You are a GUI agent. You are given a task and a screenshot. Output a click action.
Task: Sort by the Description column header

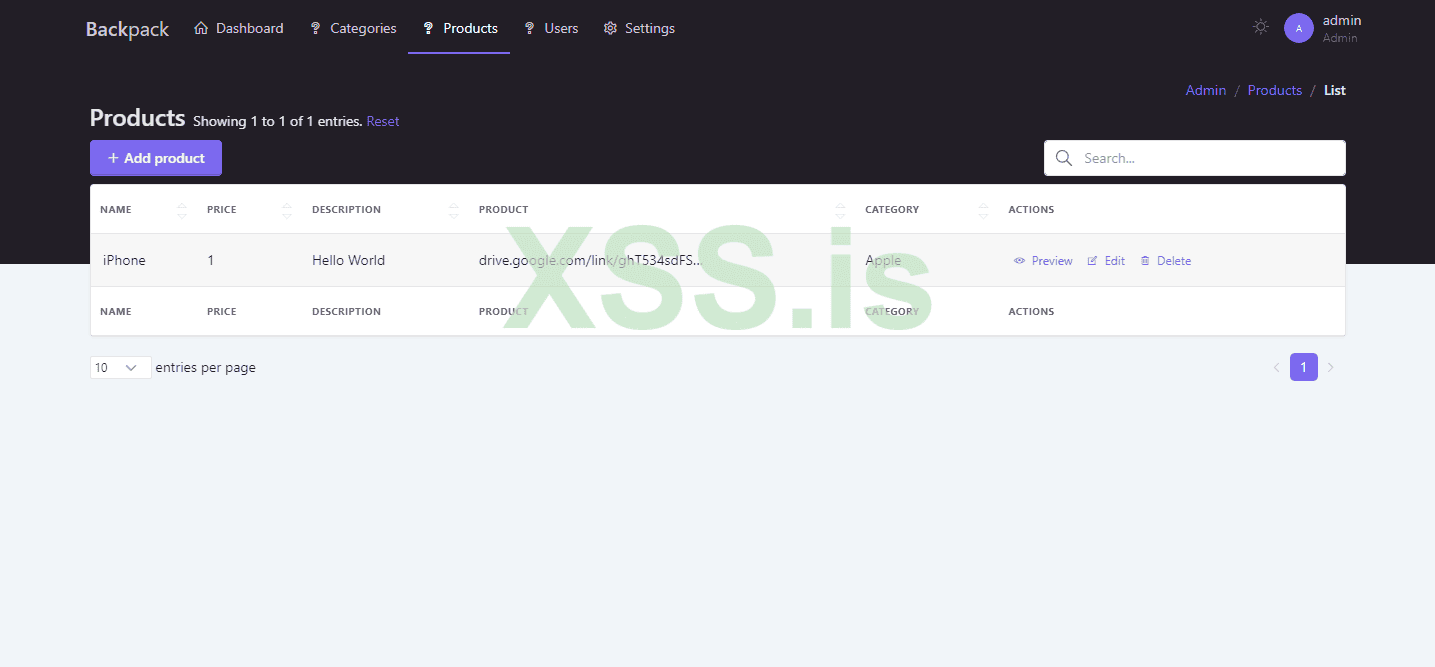(346, 210)
